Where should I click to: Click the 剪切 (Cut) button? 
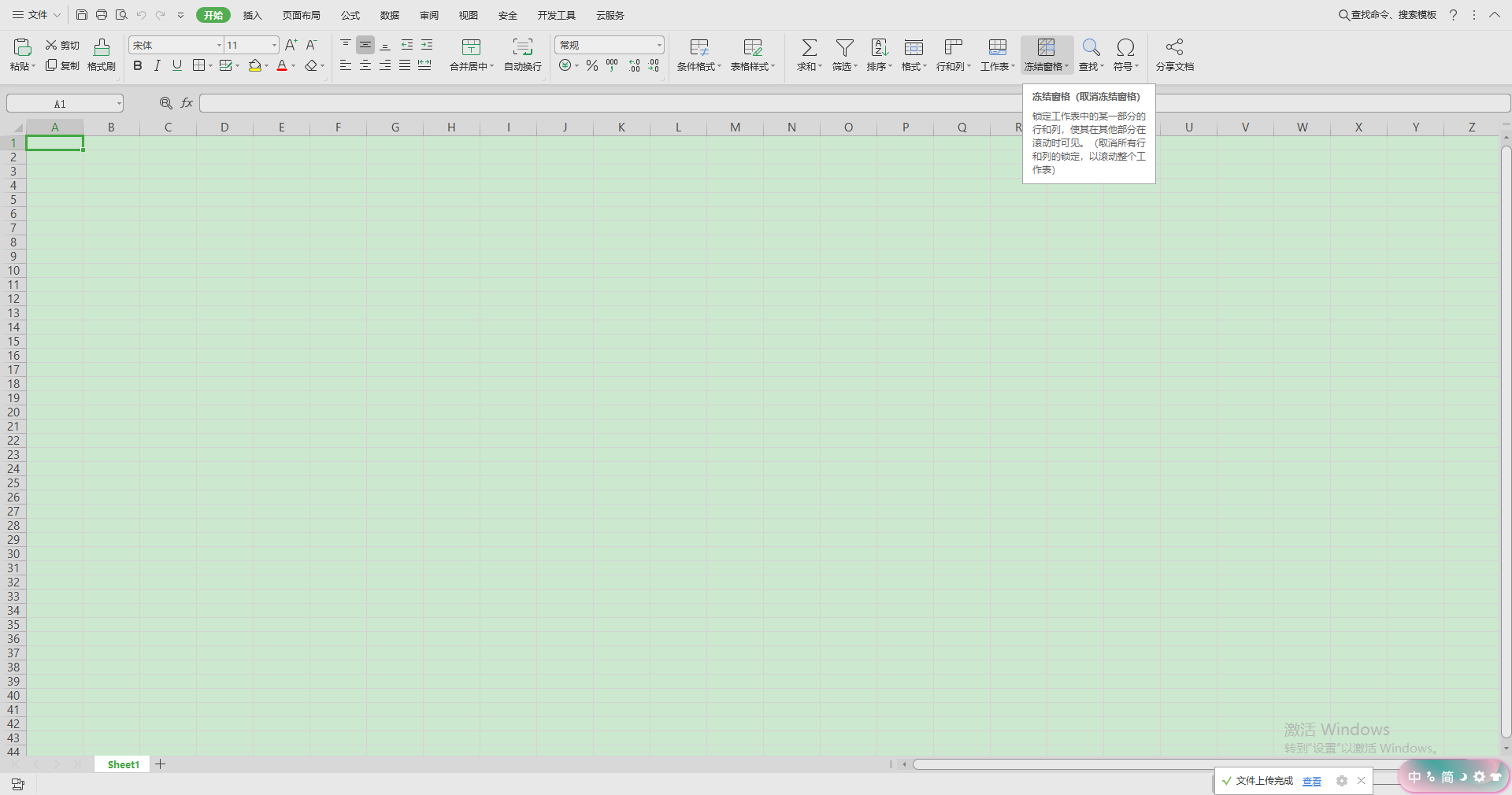point(62,46)
